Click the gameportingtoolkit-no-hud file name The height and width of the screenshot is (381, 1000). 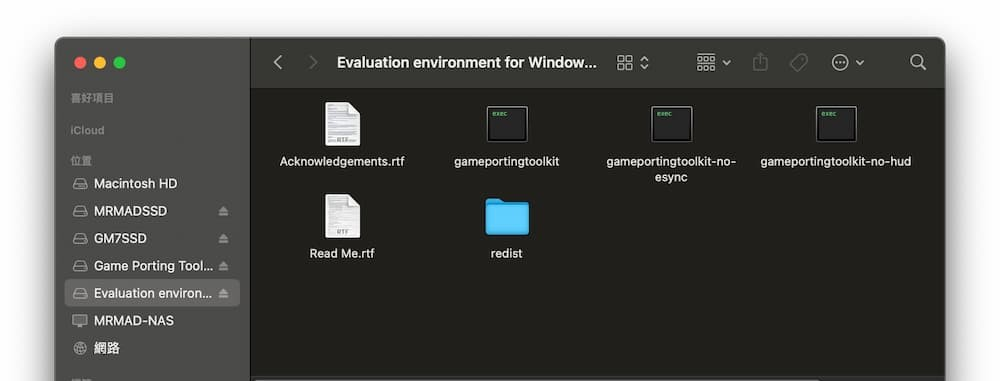tap(835, 161)
